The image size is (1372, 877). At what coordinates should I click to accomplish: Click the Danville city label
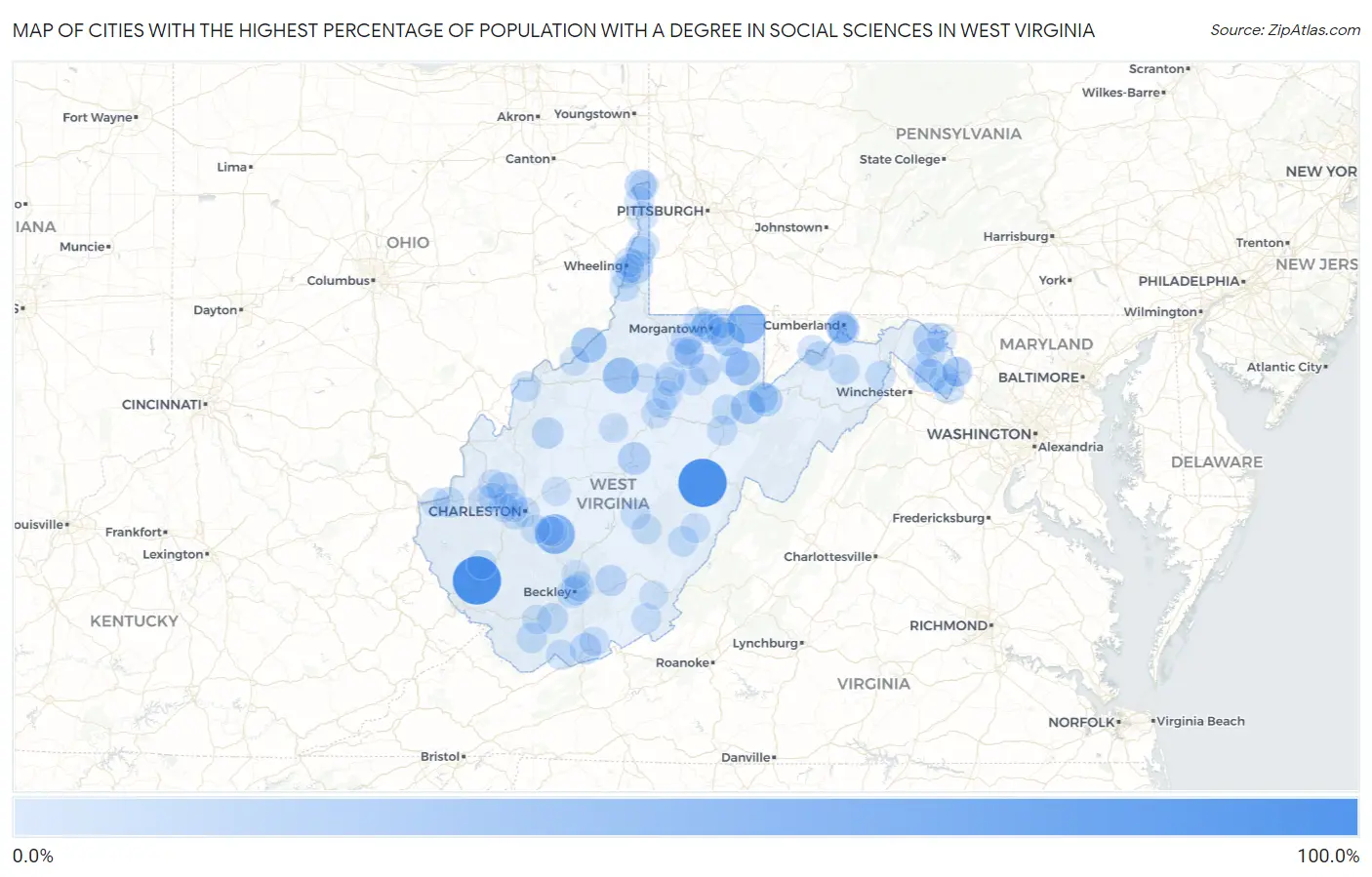pyautogui.click(x=746, y=758)
